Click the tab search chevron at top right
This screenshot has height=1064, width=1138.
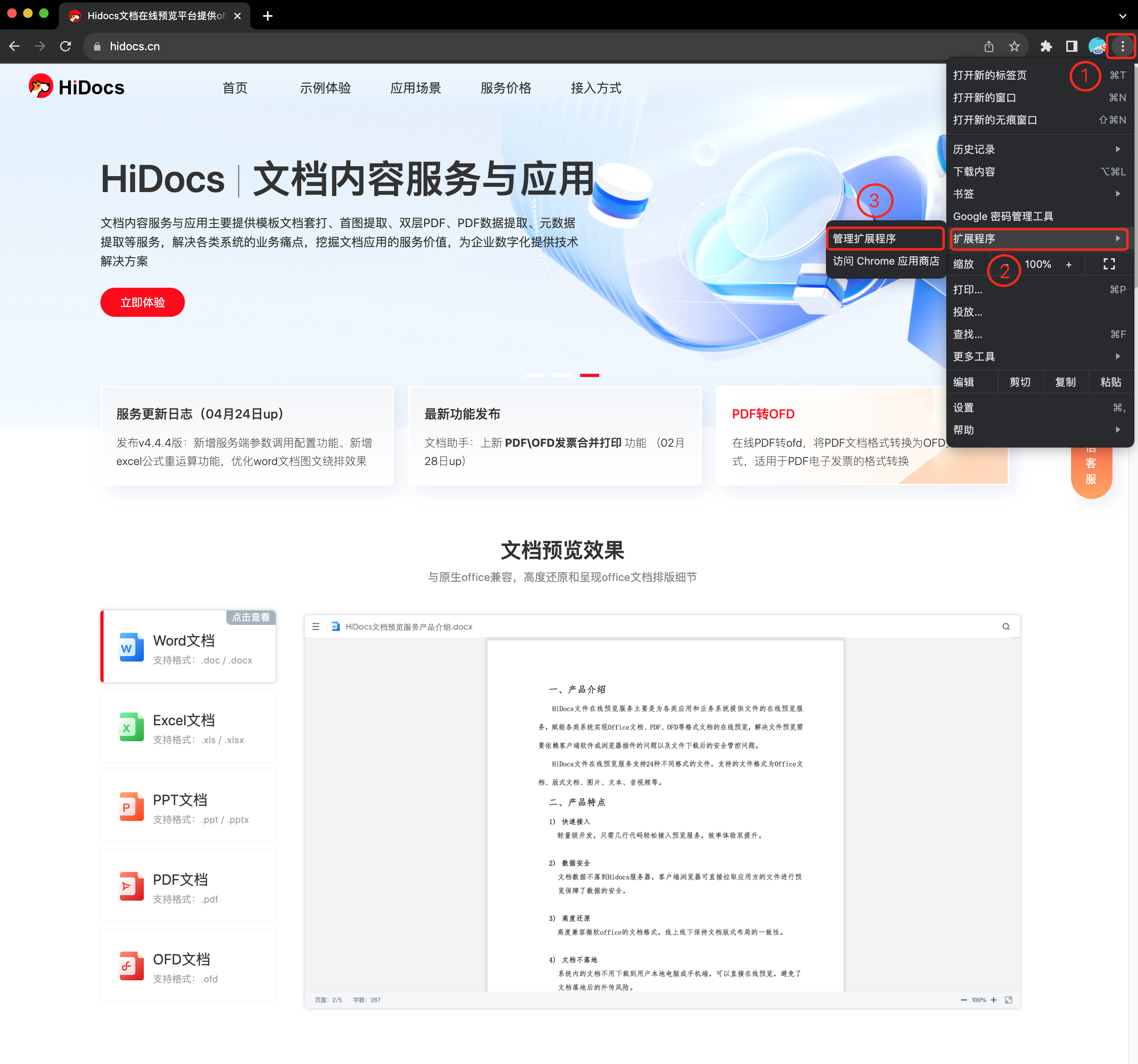point(1122,16)
